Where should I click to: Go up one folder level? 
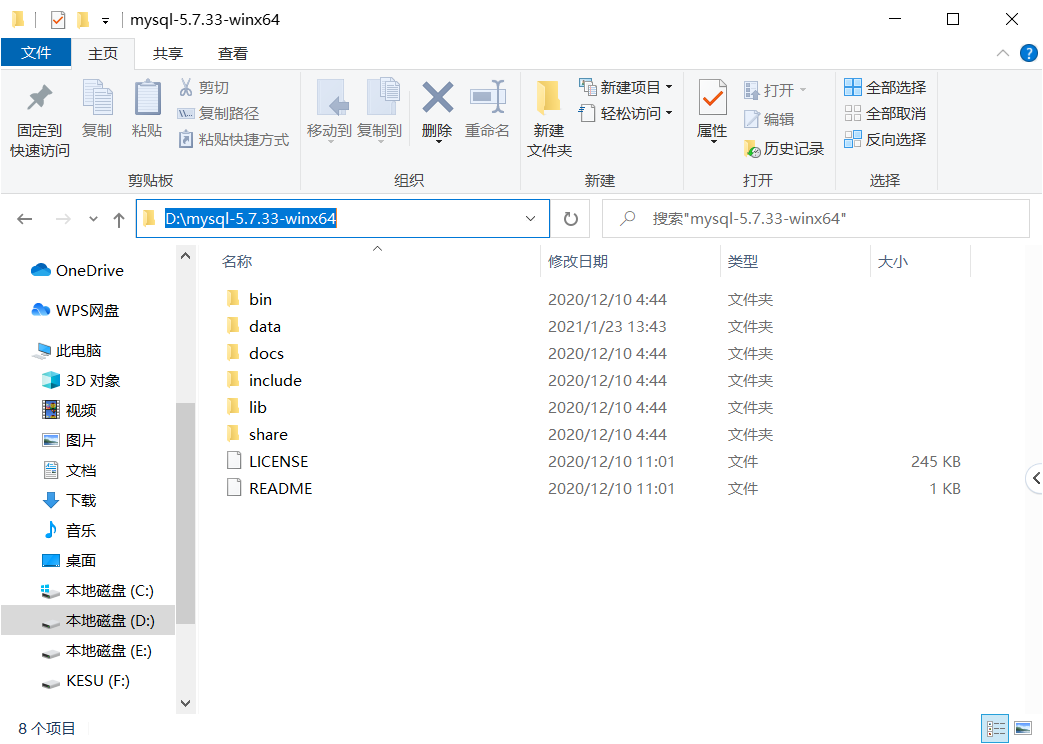point(119,219)
